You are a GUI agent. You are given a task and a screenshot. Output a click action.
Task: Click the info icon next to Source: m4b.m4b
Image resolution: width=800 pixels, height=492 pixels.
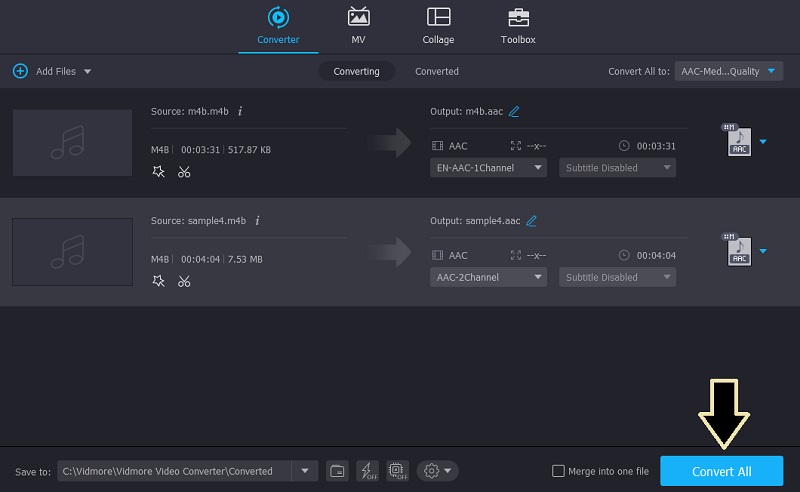point(240,111)
